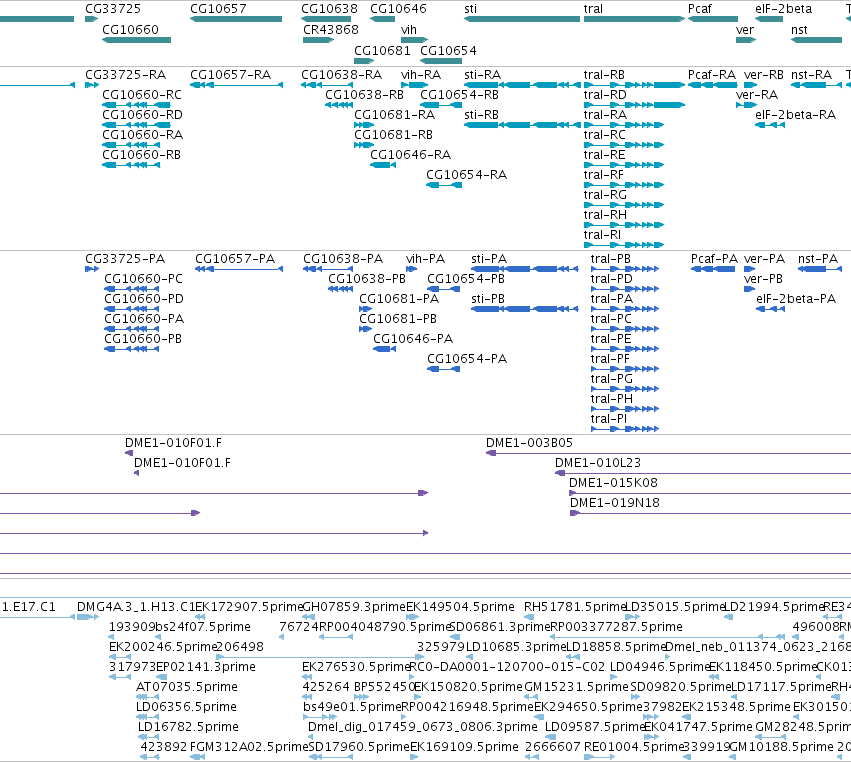Click the CG10681 gene label
This screenshot has width=851, height=762.
click(x=382, y=50)
